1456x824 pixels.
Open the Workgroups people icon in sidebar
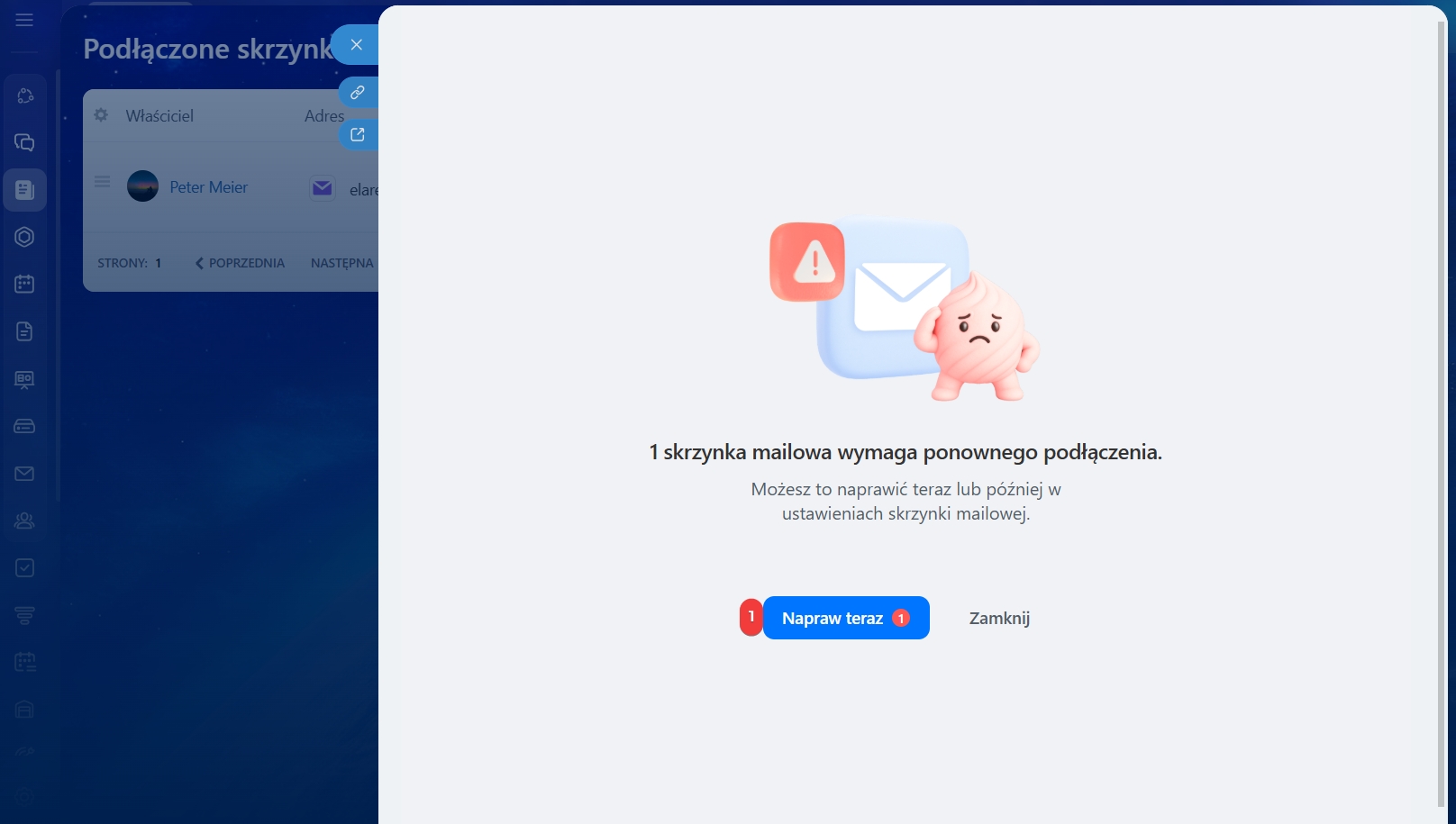(x=24, y=521)
